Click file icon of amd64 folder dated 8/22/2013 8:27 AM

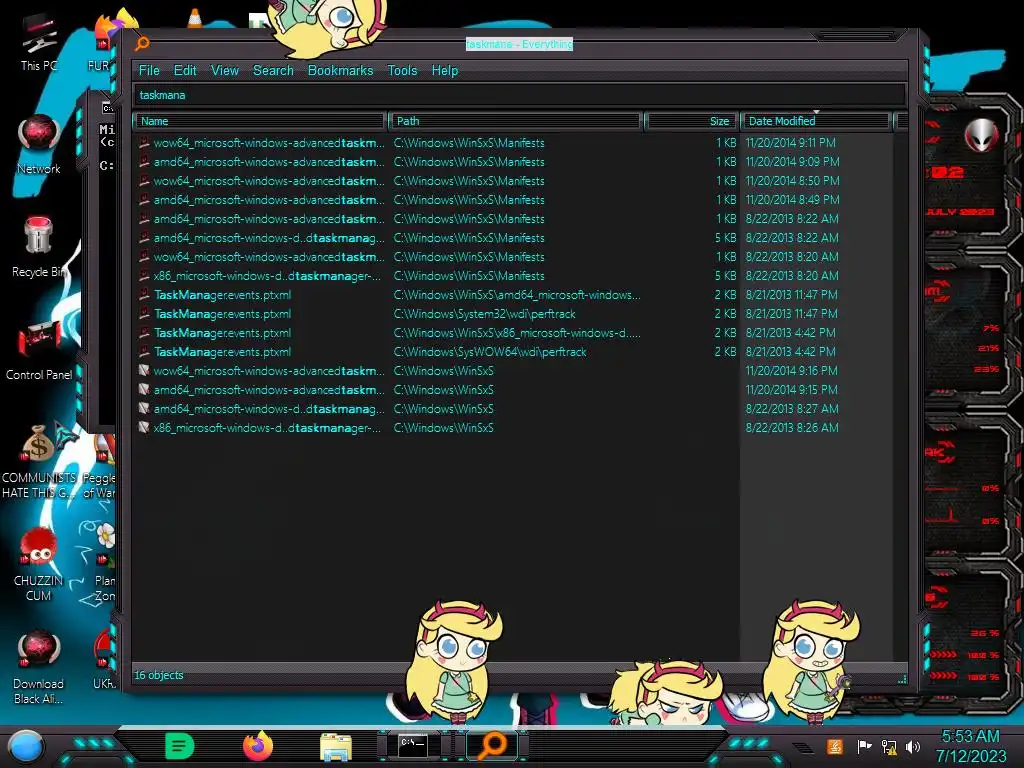[144, 408]
